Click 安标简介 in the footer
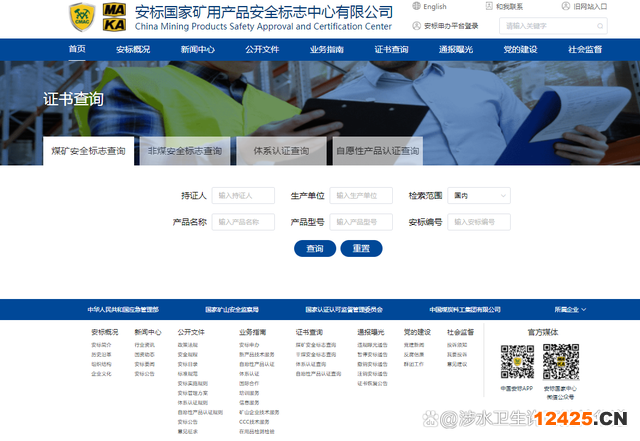Image resolution: width=640 pixels, height=441 pixels. tap(101, 345)
